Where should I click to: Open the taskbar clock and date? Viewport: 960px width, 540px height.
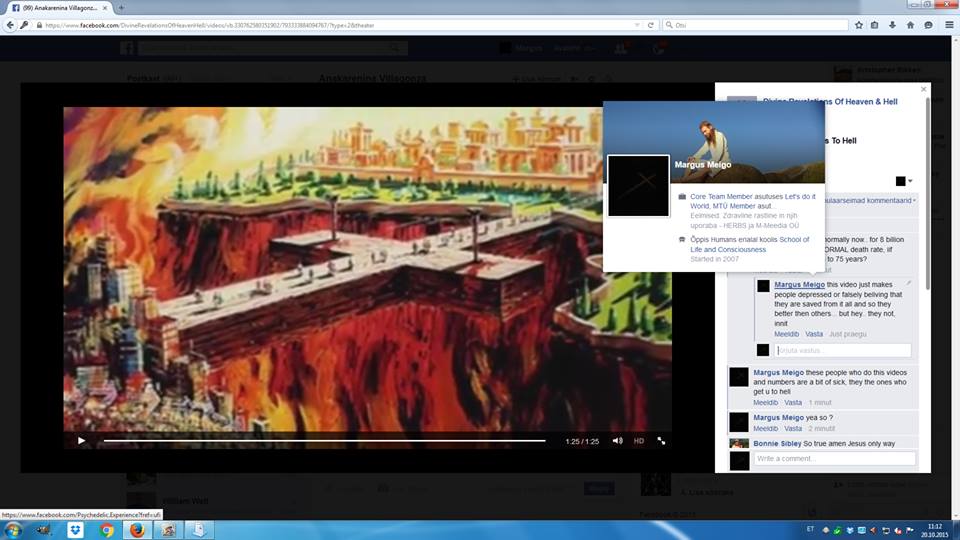coord(934,530)
